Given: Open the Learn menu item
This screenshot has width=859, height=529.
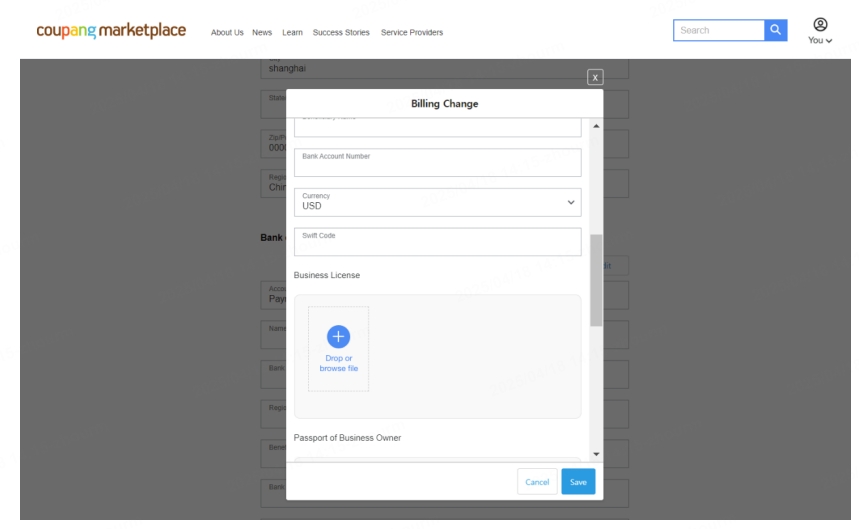Looking at the screenshot, I should pyautogui.click(x=293, y=32).
